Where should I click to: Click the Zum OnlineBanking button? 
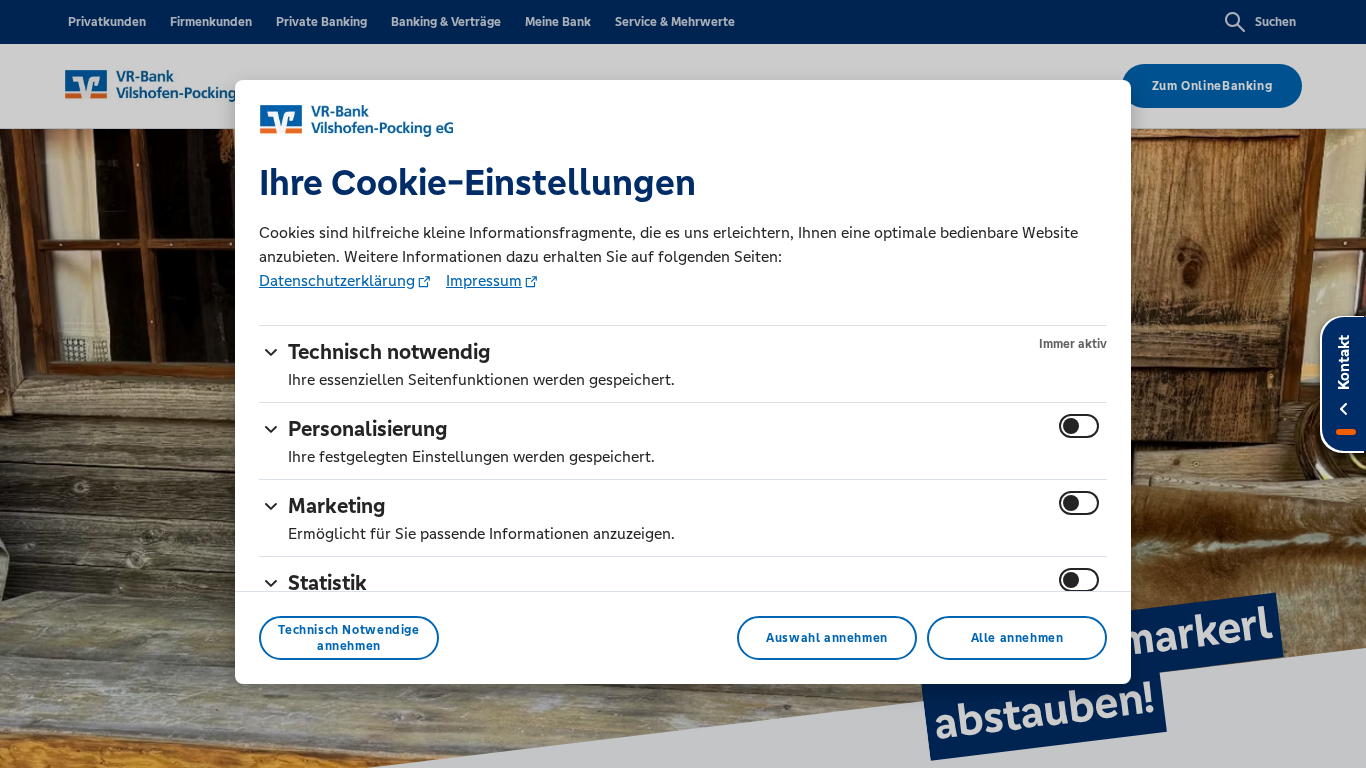tap(1212, 86)
